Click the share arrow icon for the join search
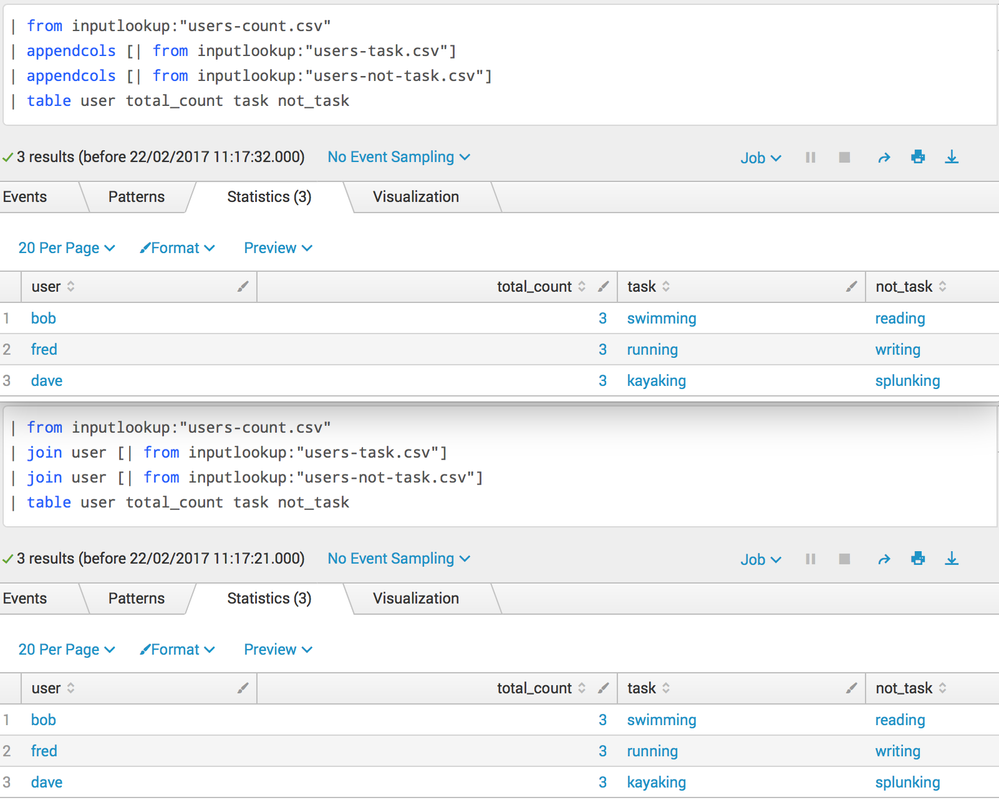The height and width of the screenshot is (803, 999). coord(884,560)
